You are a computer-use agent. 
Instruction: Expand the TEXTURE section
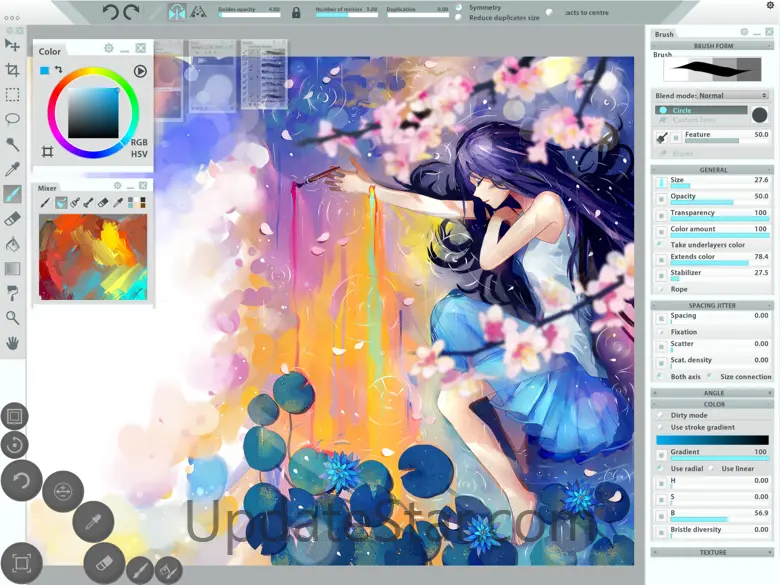[712, 552]
